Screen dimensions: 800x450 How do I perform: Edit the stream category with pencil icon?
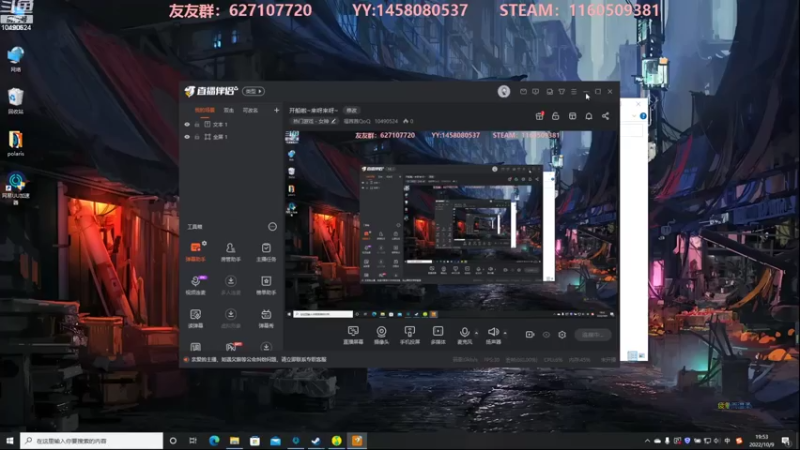point(334,121)
